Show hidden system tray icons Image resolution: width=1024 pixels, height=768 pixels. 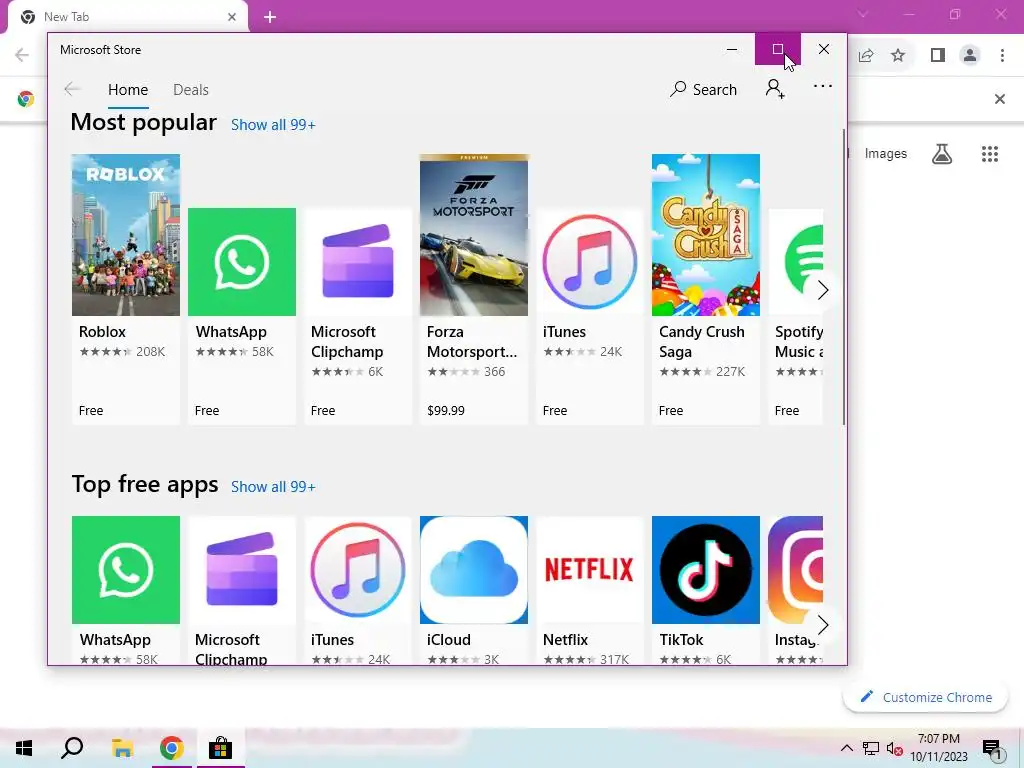click(x=846, y=748)
